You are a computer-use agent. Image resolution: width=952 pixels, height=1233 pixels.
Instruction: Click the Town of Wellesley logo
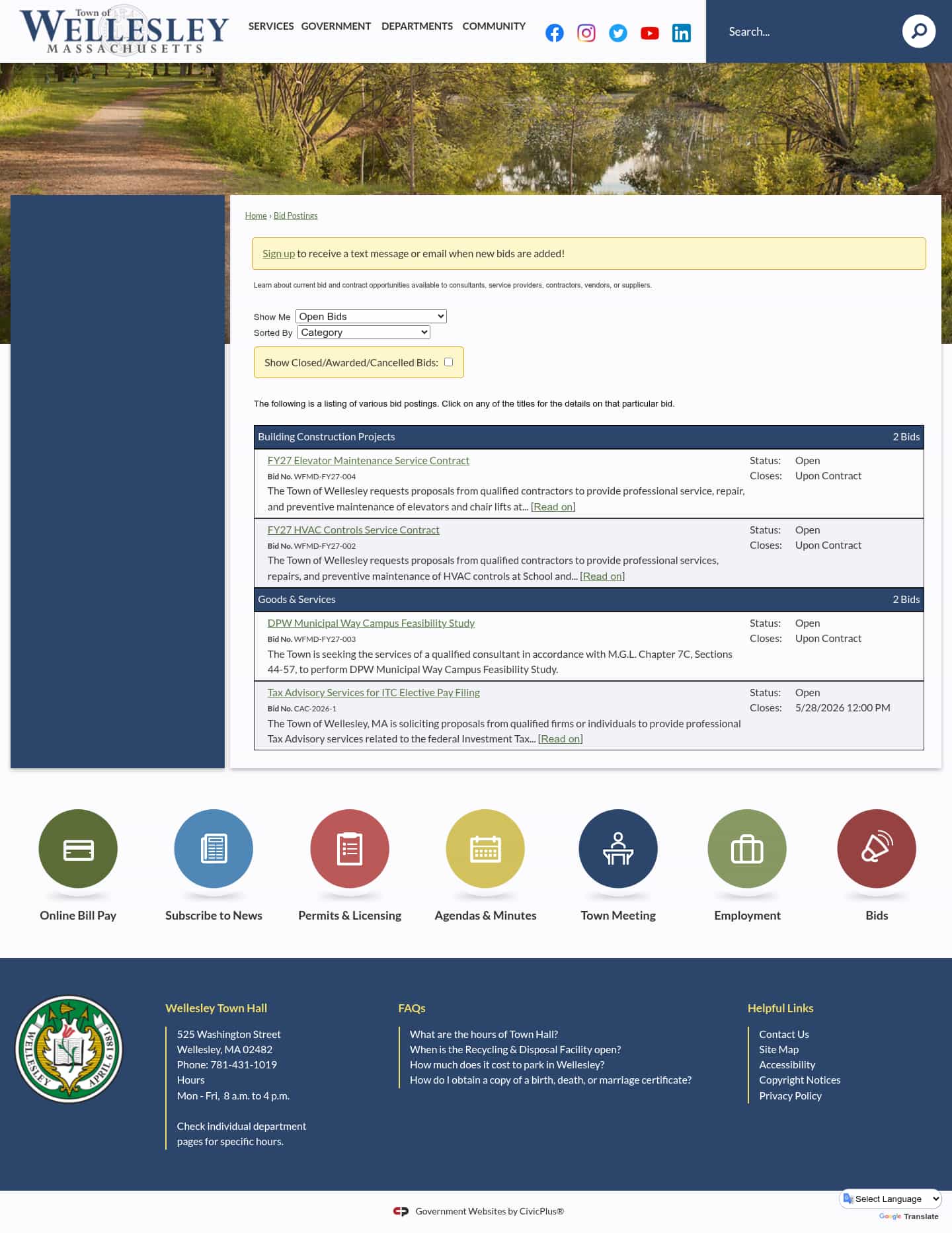pyautogui.click(x=124, y=30)
